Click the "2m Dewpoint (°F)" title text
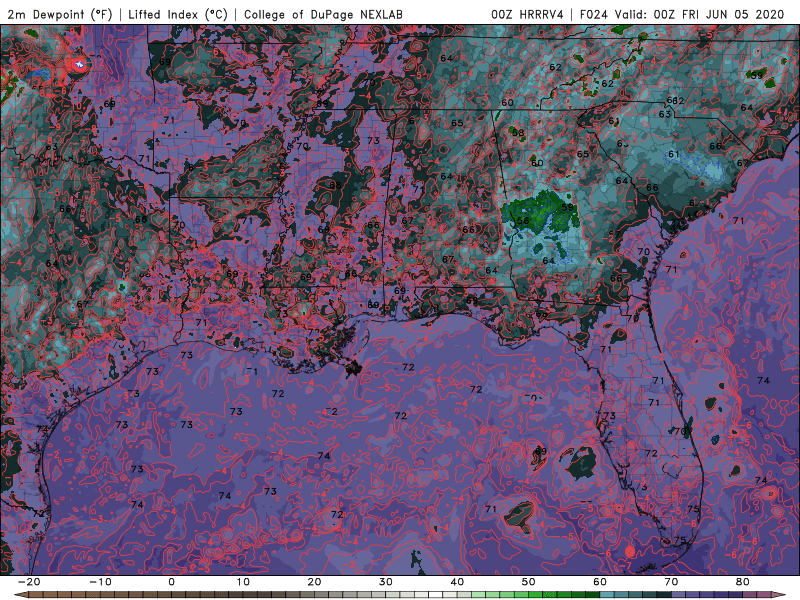 [60, 14]
